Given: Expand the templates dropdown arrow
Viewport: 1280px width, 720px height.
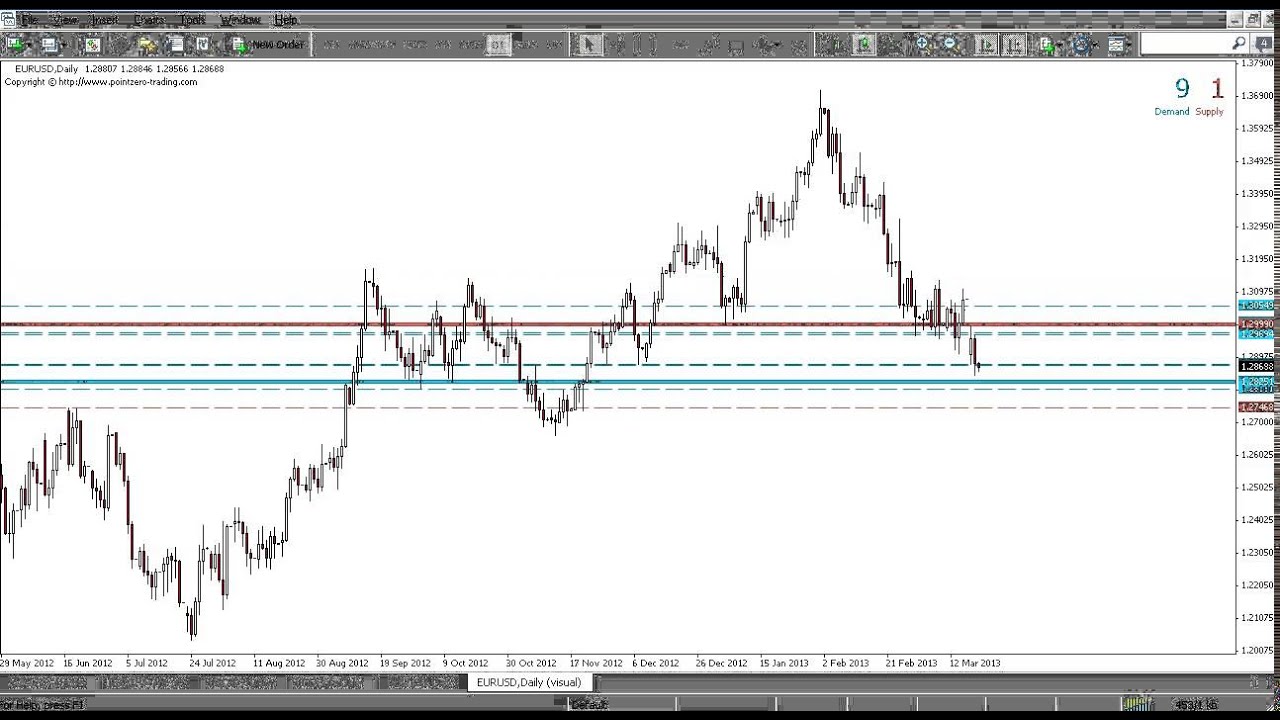Looking at the screenshot, I should [1130, 44].
